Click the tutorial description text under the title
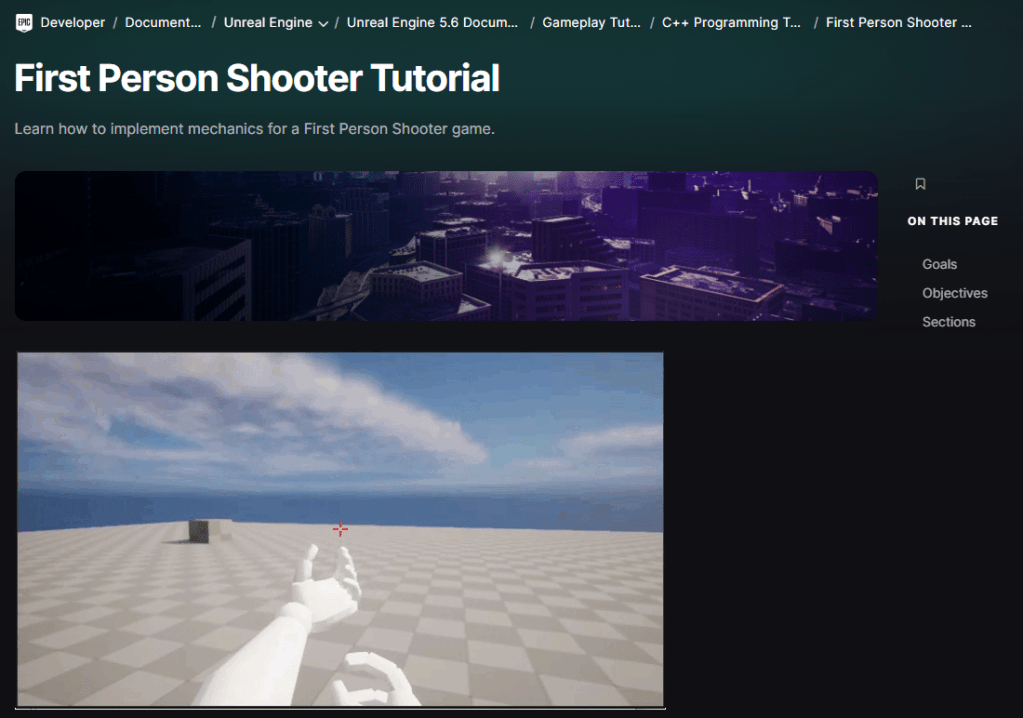 (254, 129)
